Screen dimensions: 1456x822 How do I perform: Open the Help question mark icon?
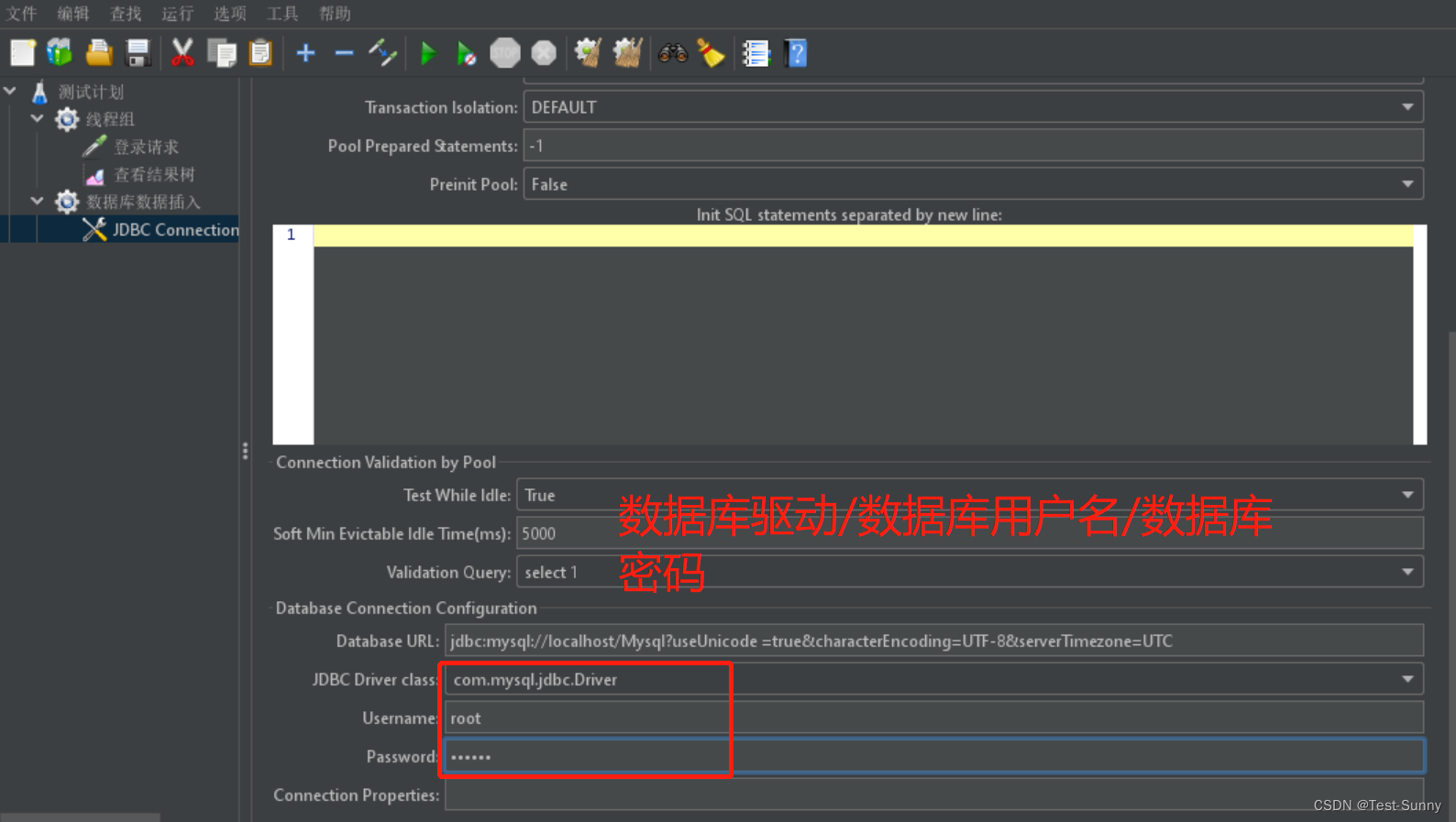tap(796, 53)
